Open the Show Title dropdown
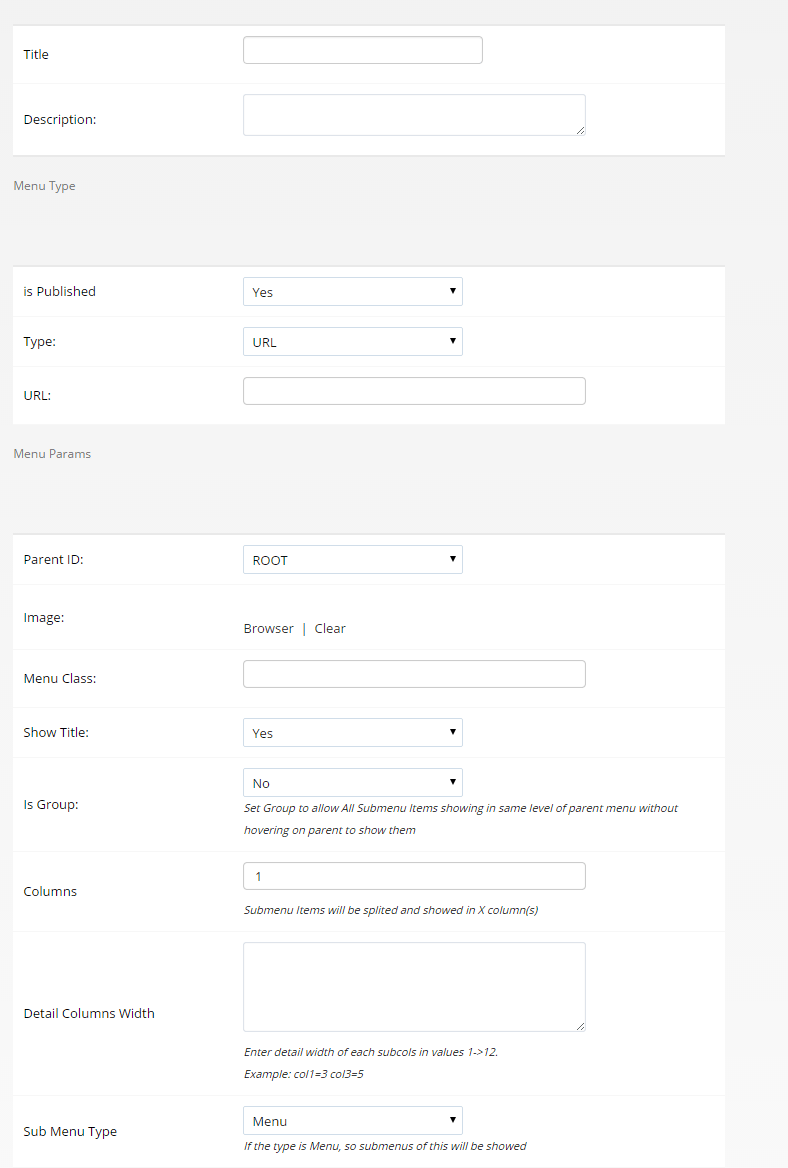788x1168 pixels. pyautogui.click(x=353, y=732)
